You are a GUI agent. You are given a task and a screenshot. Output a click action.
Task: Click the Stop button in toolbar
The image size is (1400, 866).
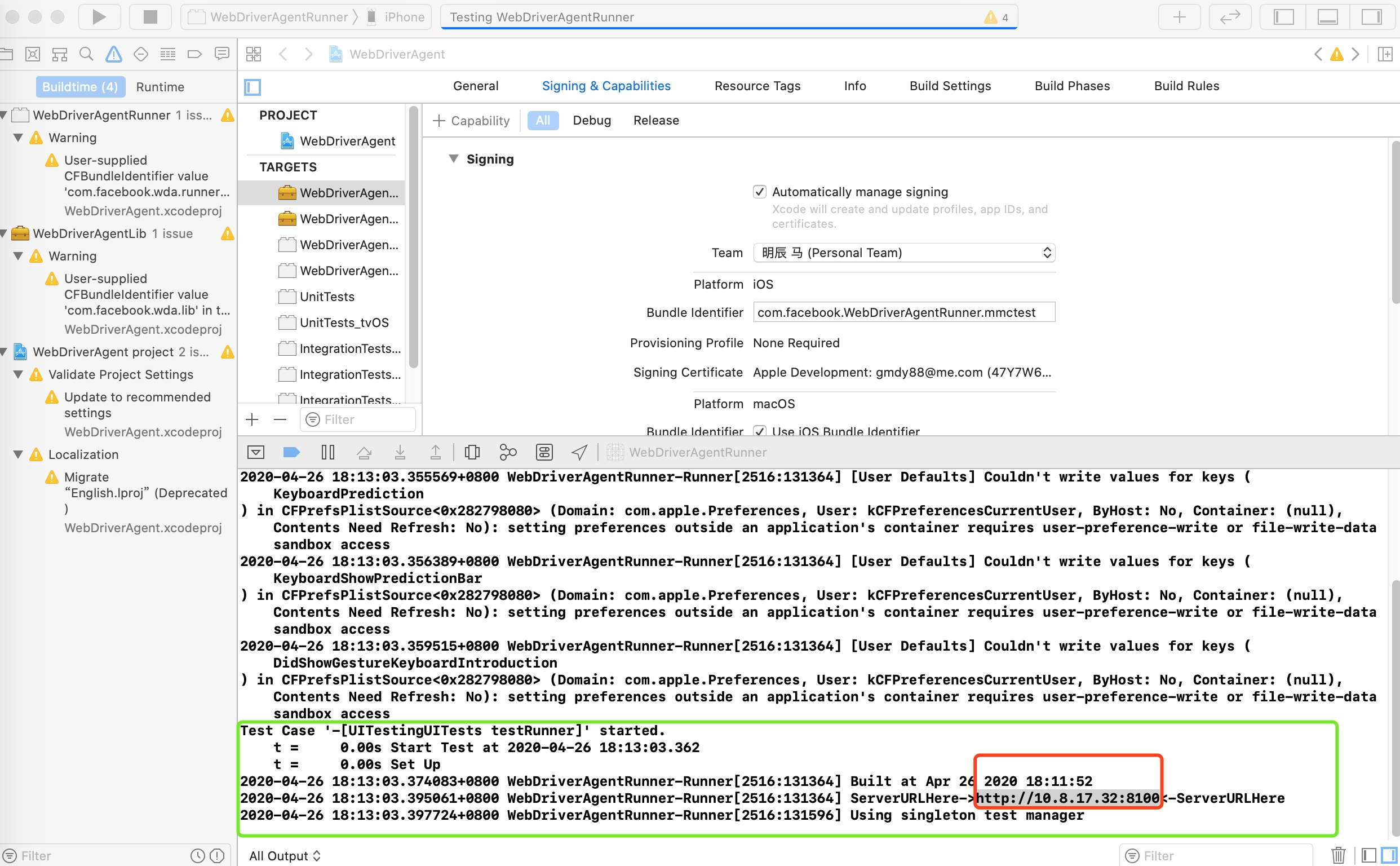coord(150,16)
